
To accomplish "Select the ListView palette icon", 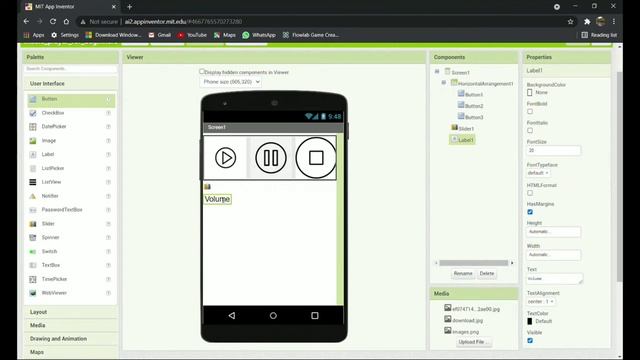I will [x=33, y=182].
